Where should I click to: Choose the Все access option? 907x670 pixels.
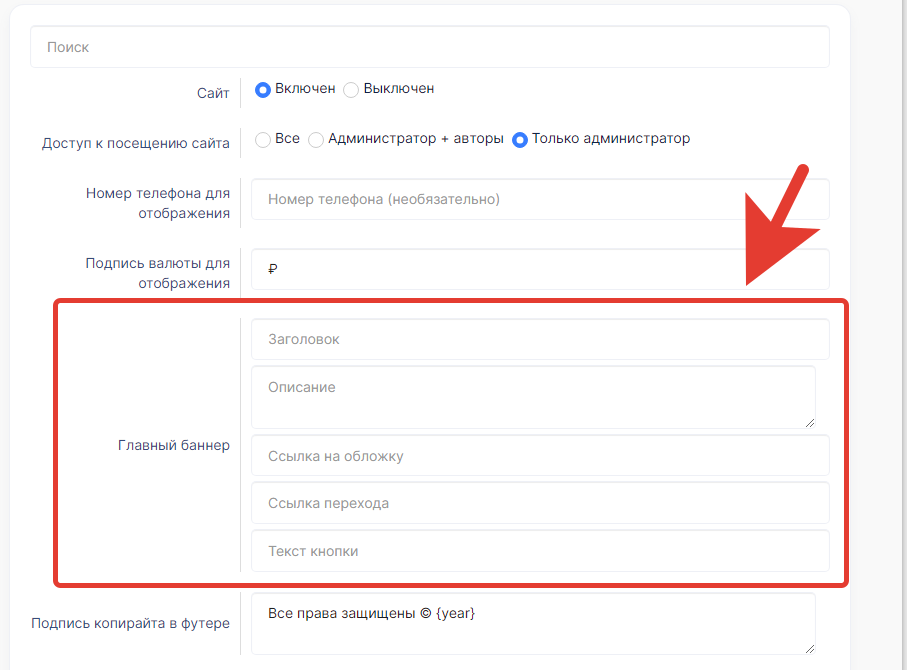click(263, 139)
